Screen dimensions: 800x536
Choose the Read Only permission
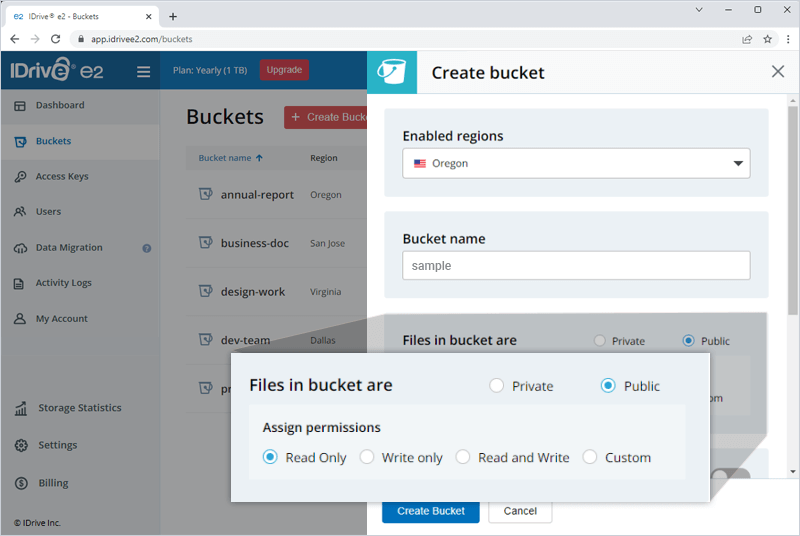point(270,457)
